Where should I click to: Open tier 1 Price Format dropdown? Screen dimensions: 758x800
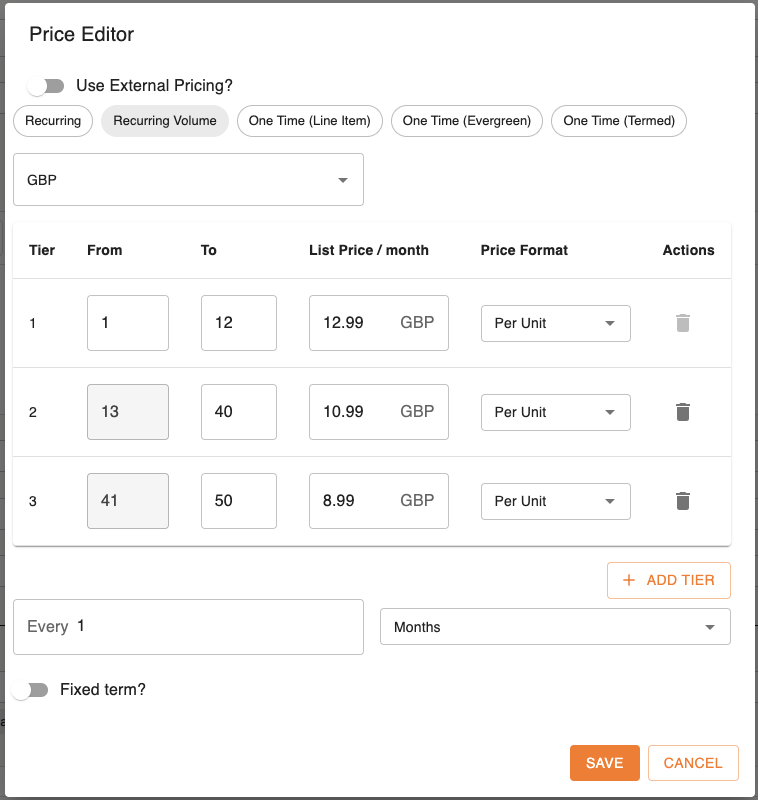(555, 323)
